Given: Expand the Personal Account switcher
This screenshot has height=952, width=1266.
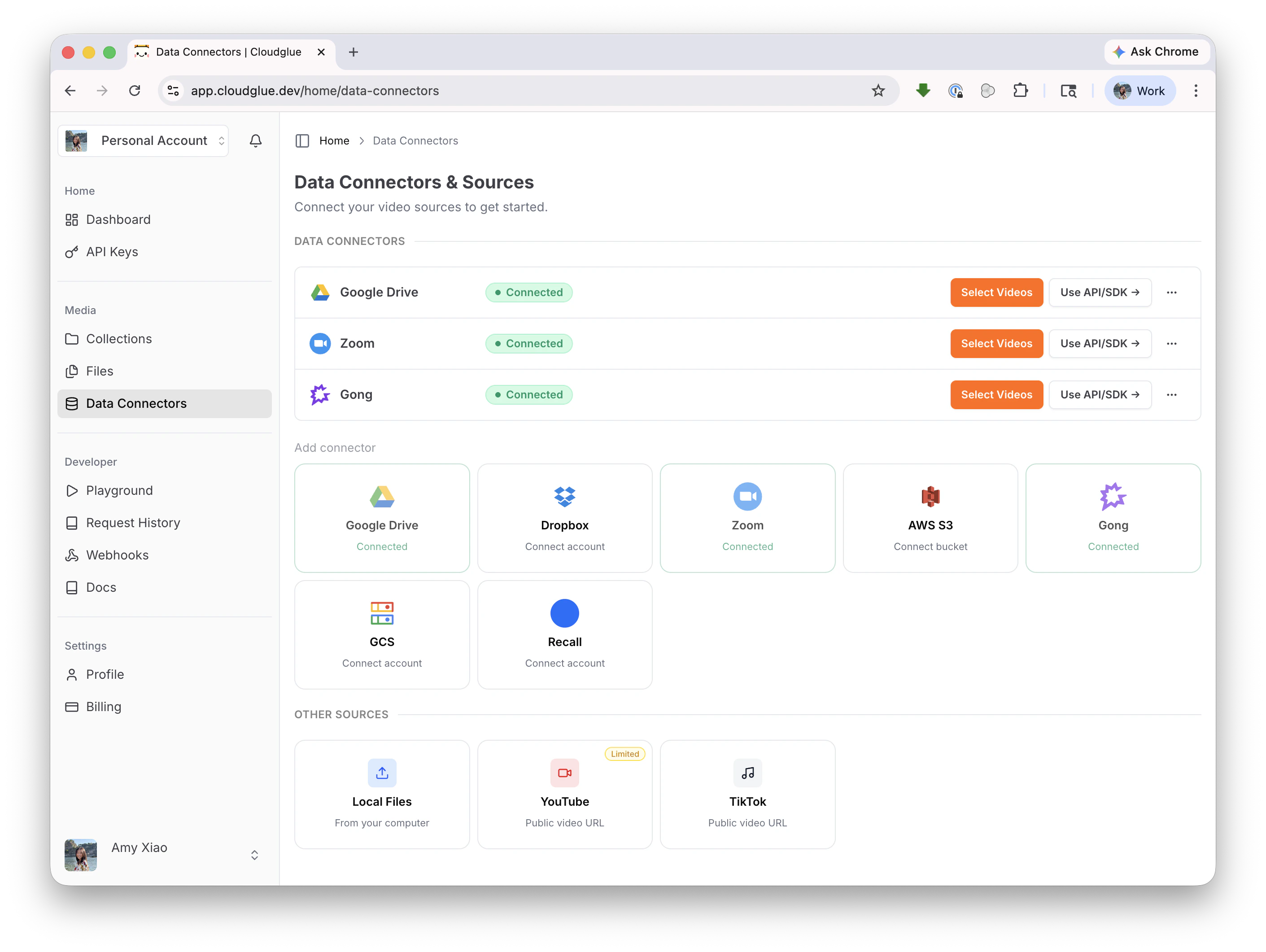Looking at the screenshot, I should click(x=222, y=140).
